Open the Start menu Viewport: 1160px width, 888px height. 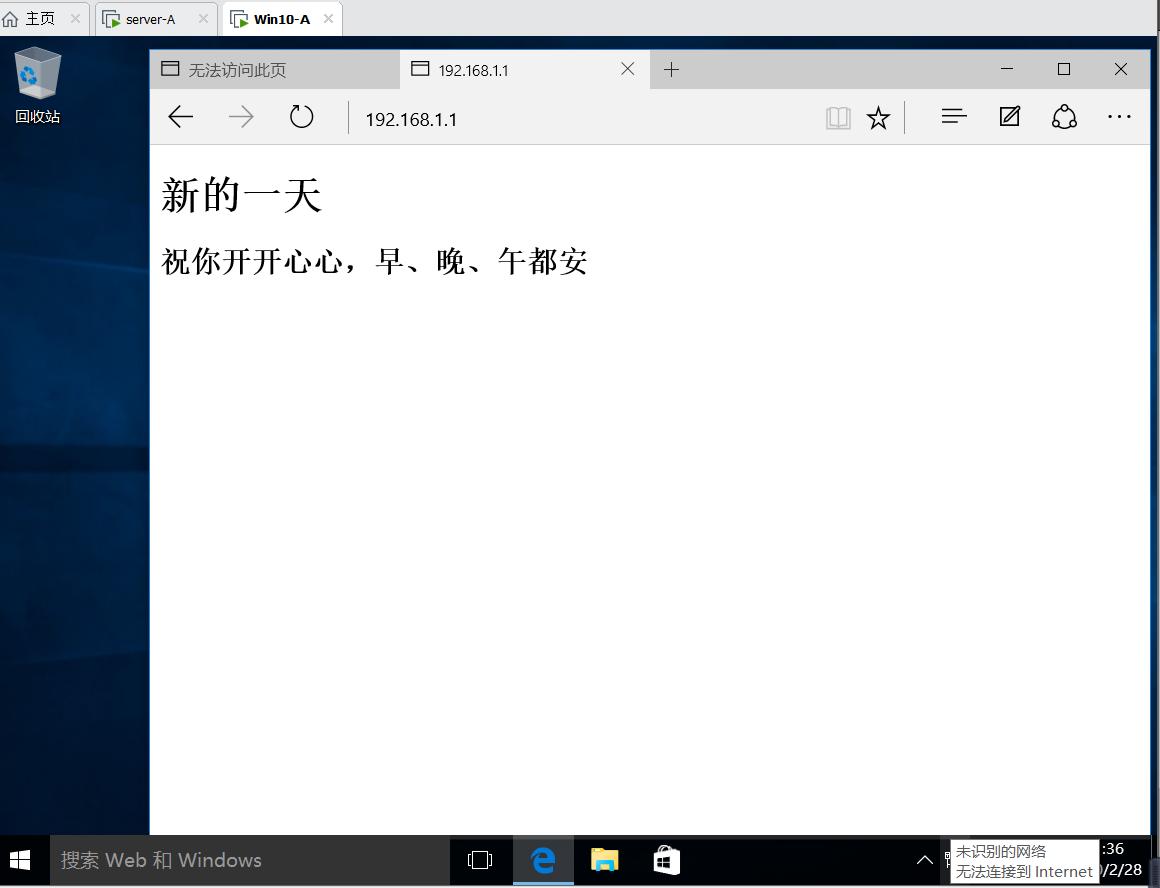tap(20, 860)
